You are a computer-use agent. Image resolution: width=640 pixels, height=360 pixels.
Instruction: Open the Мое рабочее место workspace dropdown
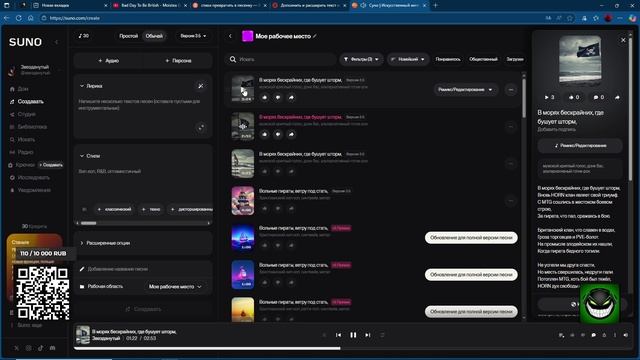click(175, 287)
